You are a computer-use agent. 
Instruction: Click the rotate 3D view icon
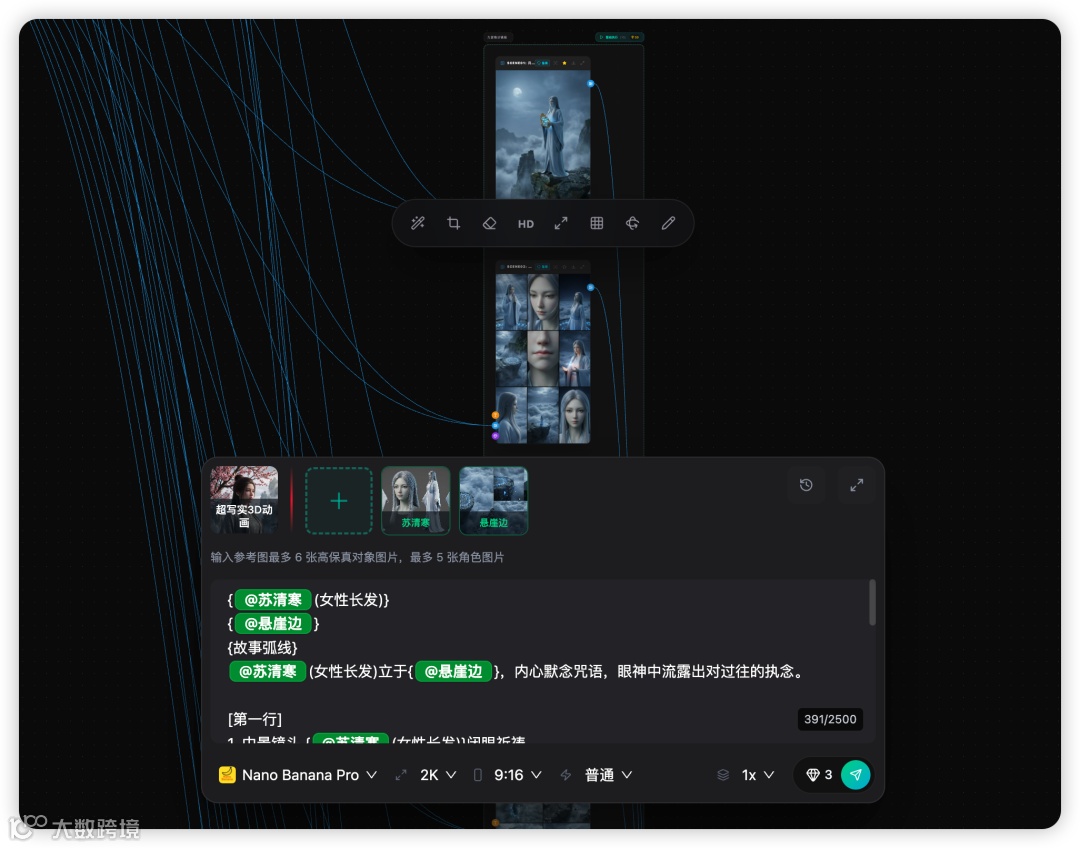coord(632,223)
